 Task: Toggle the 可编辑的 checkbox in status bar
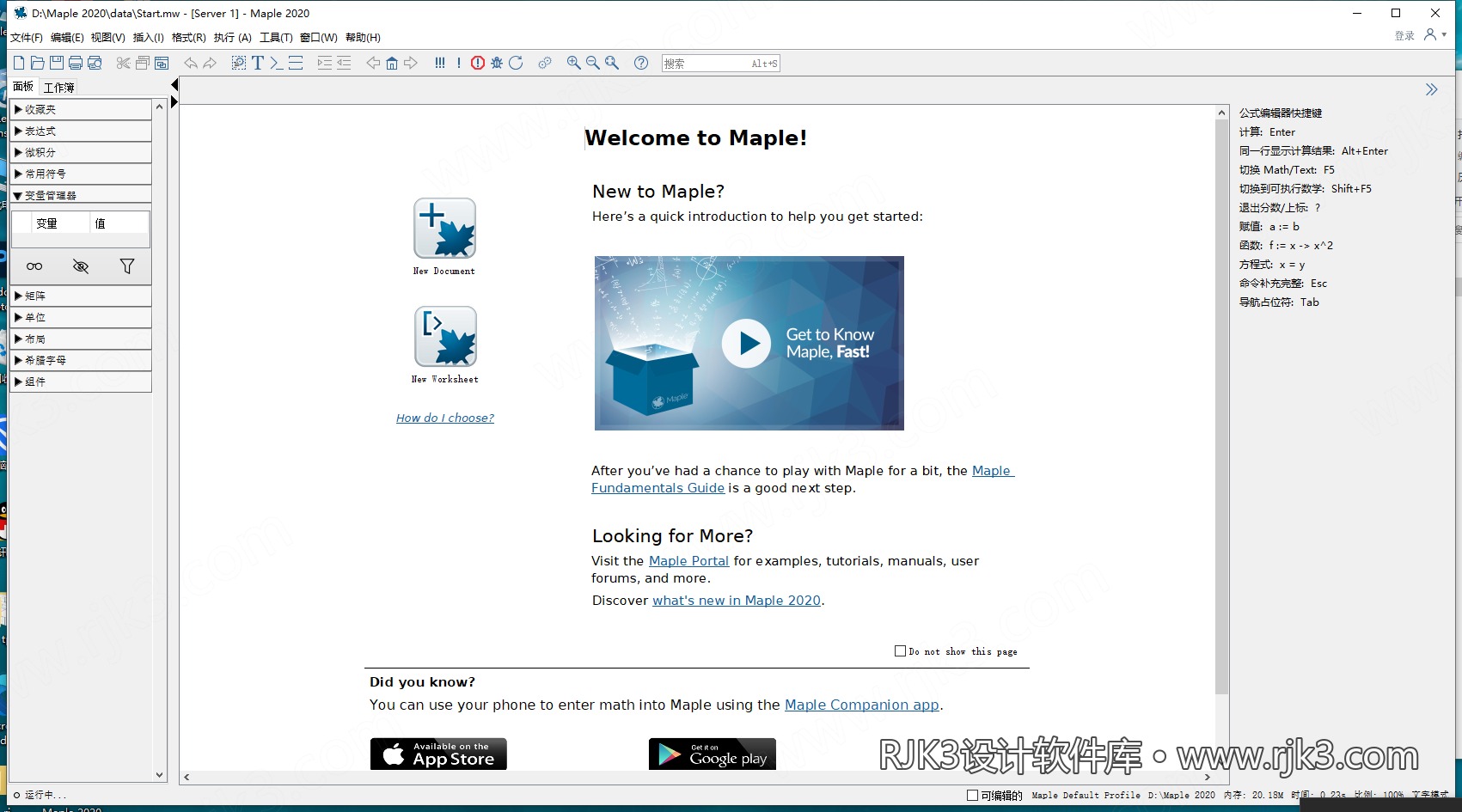coord(972,796)
